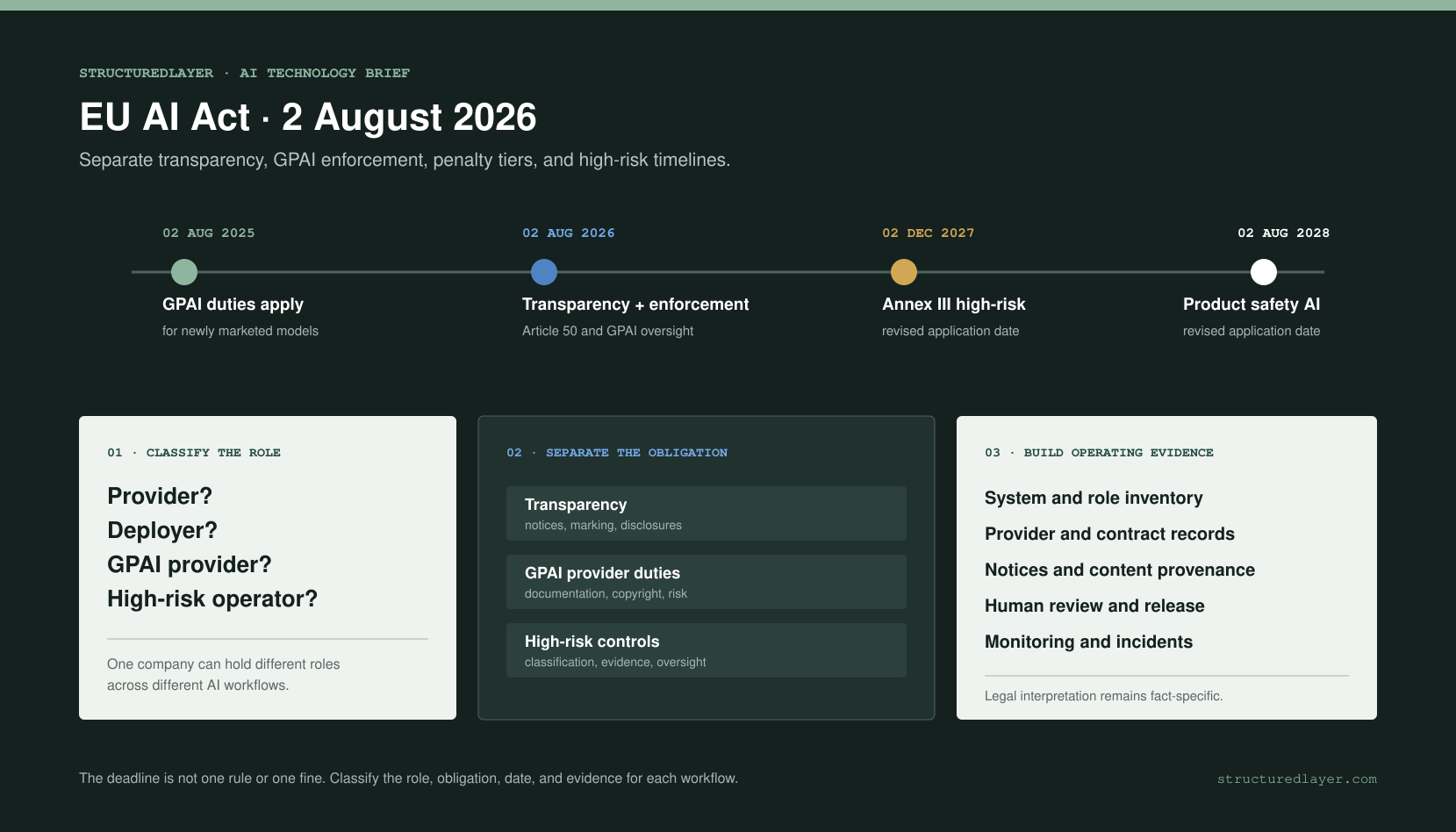
Task: Click the '03 · BUILD OPERATING EVIDENCE' label
Action: (x=1099, y=453)
